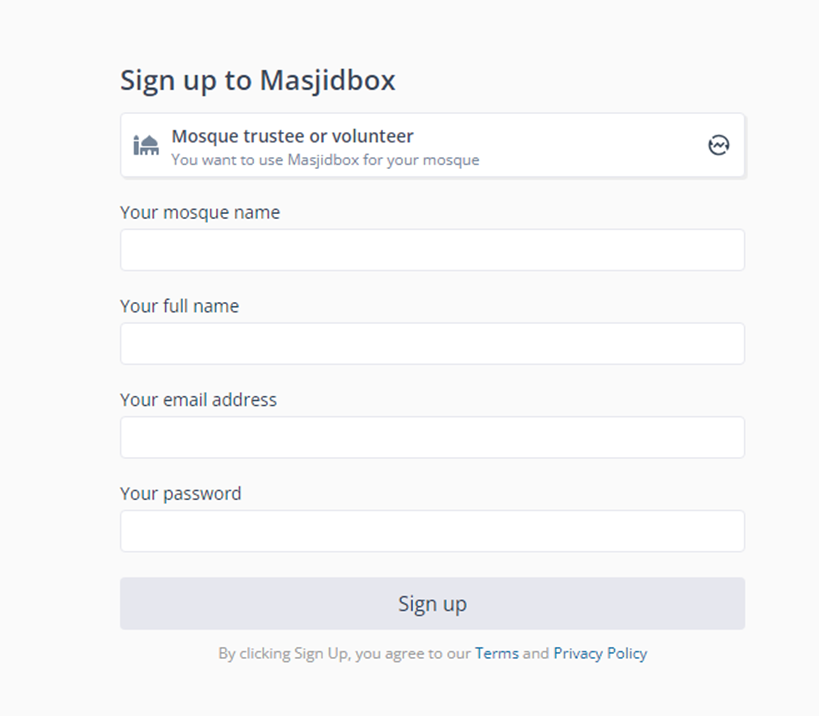Image resolution: width=819 pixels, height=716 pixels.
Task: Click the 'Sign up to Masjidbox' heading
Action: 258,80
